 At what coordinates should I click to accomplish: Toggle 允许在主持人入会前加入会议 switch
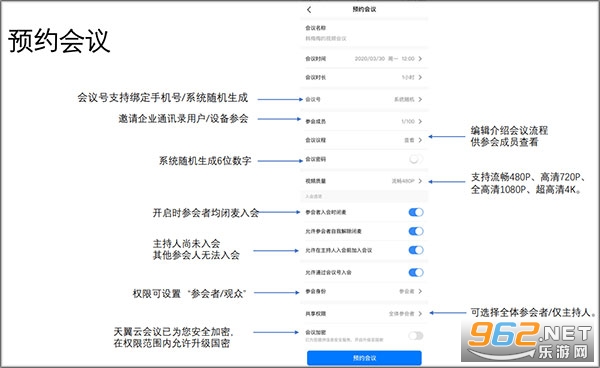click(416, 250)
